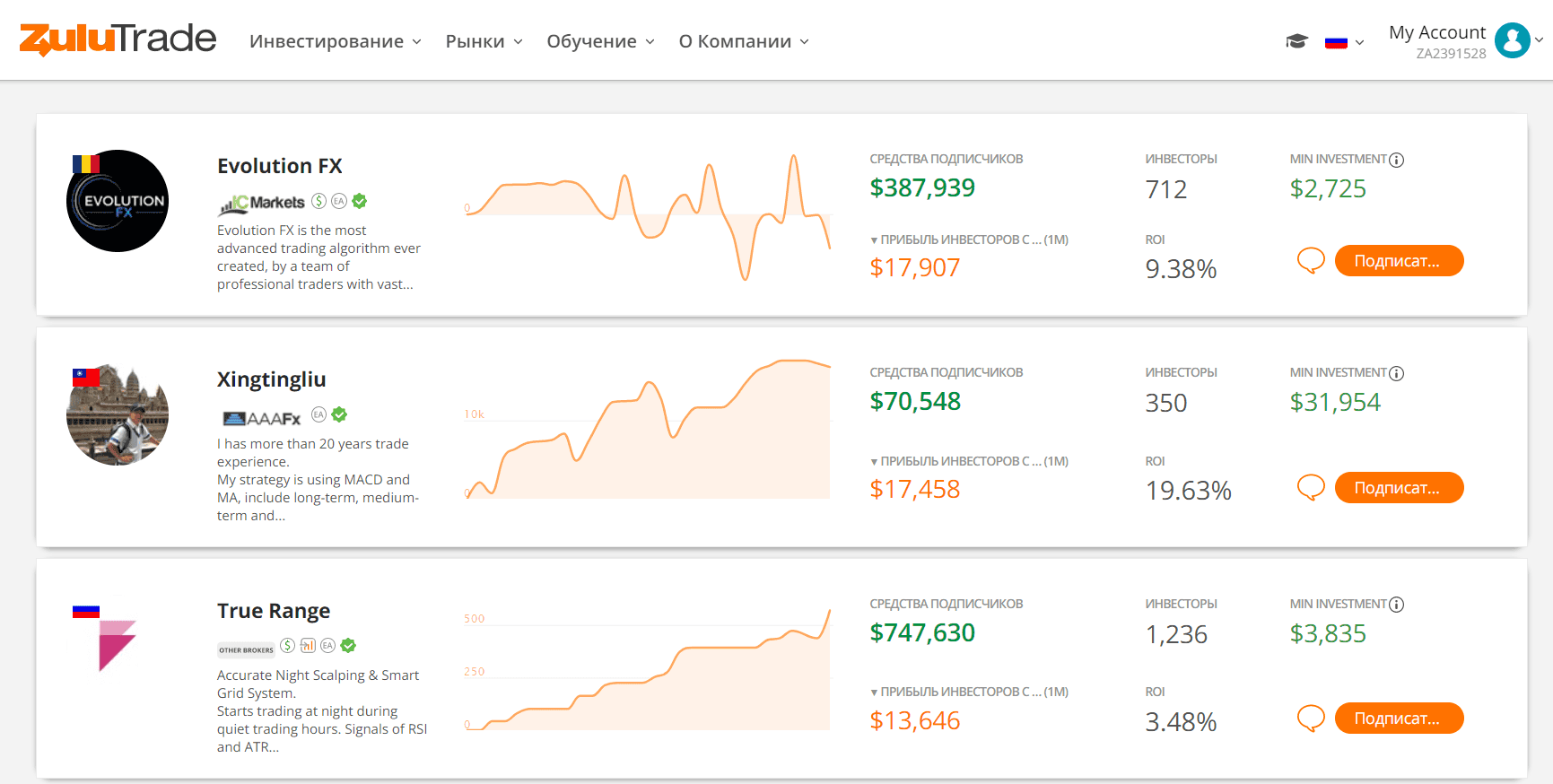Click the Evolution FX dollar sign badge
1553x784 pixels.
[318, 201]
